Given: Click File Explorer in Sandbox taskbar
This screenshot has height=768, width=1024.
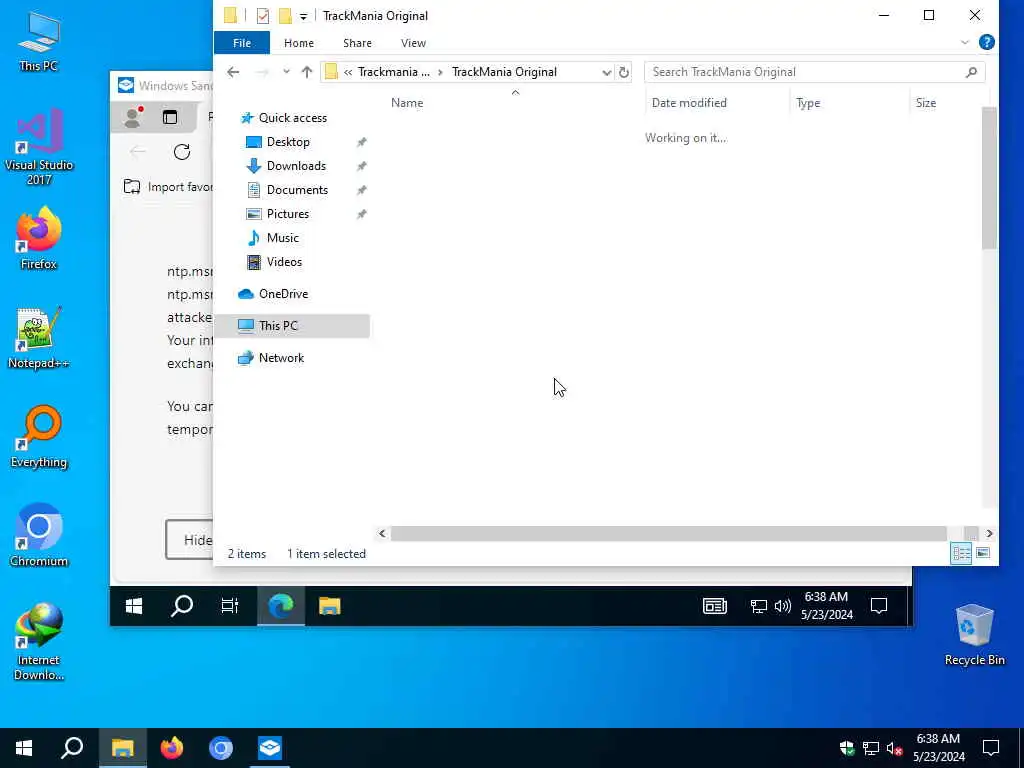Looking at the screenshot, I should (330, 607).
